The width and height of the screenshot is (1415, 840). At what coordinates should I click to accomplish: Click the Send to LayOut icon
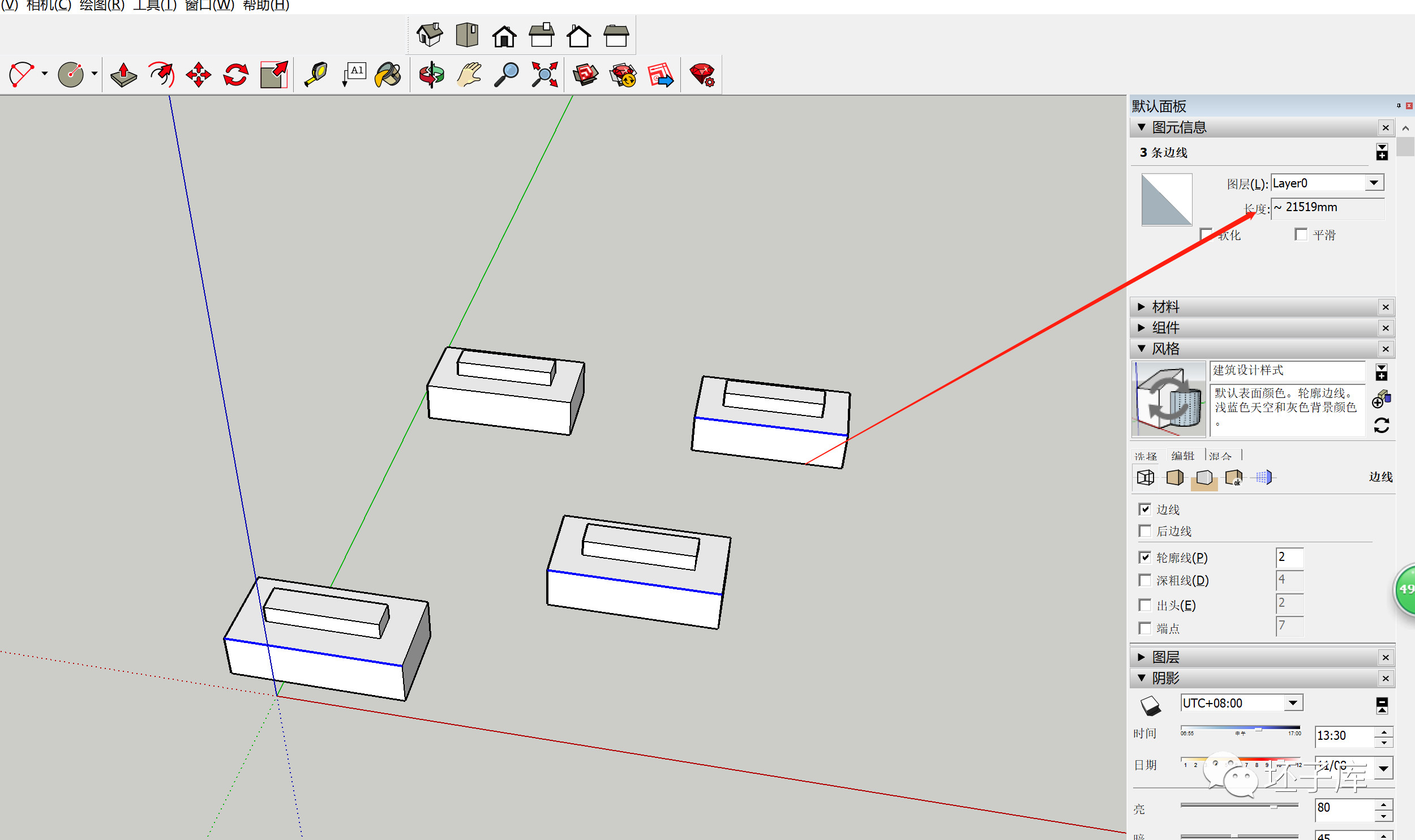click(661, 74)
